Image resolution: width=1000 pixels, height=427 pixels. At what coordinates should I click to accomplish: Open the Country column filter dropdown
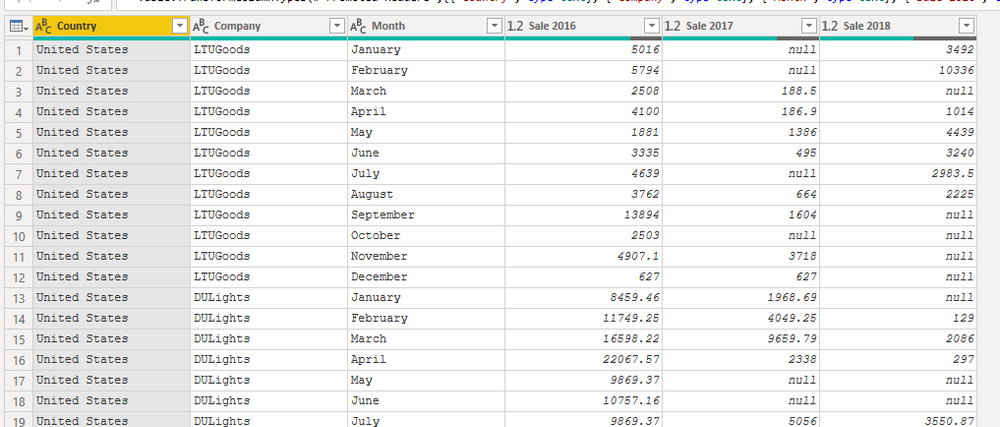point(179,25)
